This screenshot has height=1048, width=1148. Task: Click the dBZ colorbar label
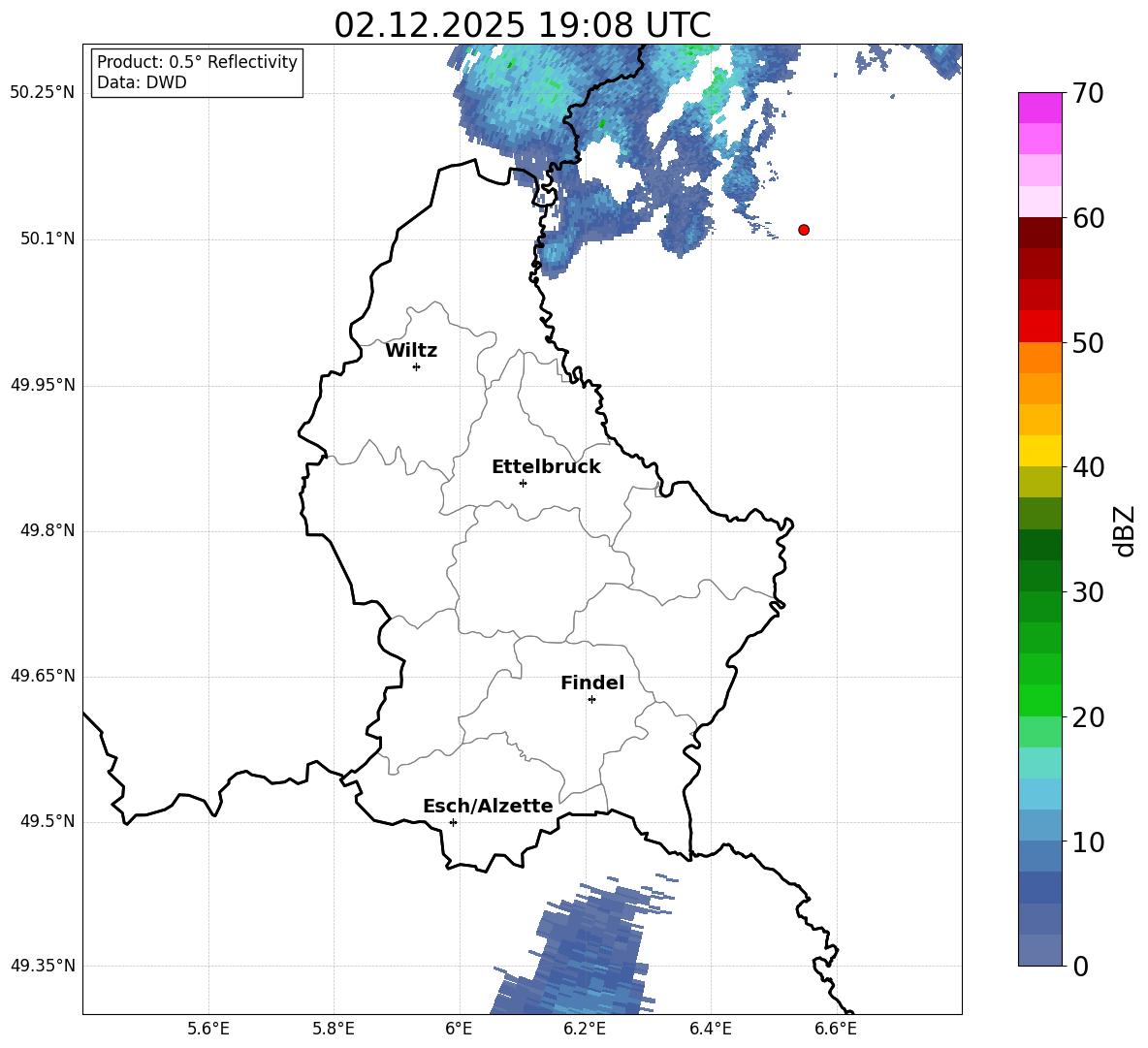click(1125, 530)
